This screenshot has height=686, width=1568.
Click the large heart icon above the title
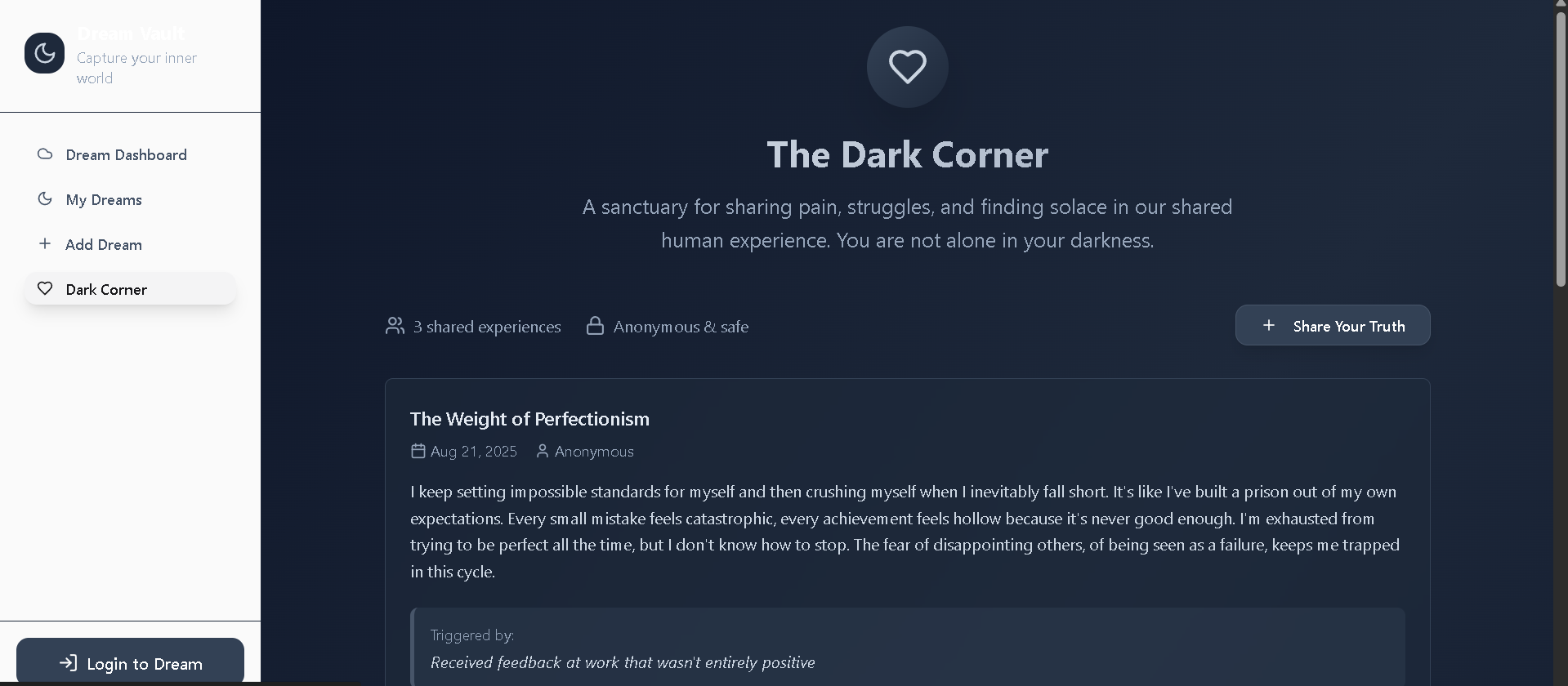click(907, 67)
